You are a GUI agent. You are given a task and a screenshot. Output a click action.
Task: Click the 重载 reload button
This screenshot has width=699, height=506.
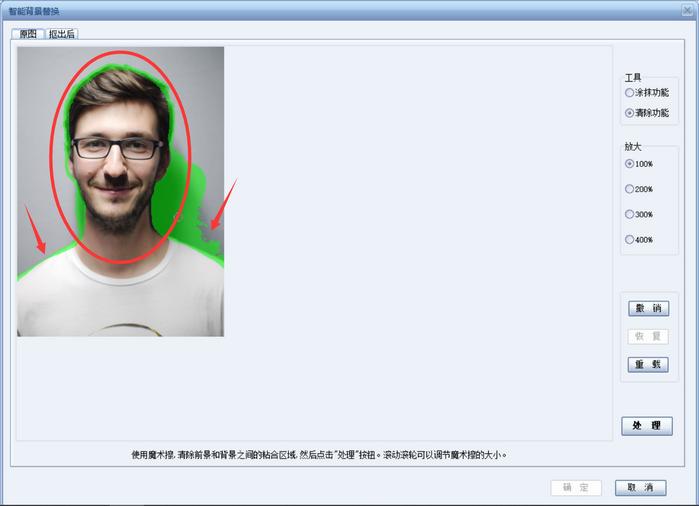[x=648, y=365]
